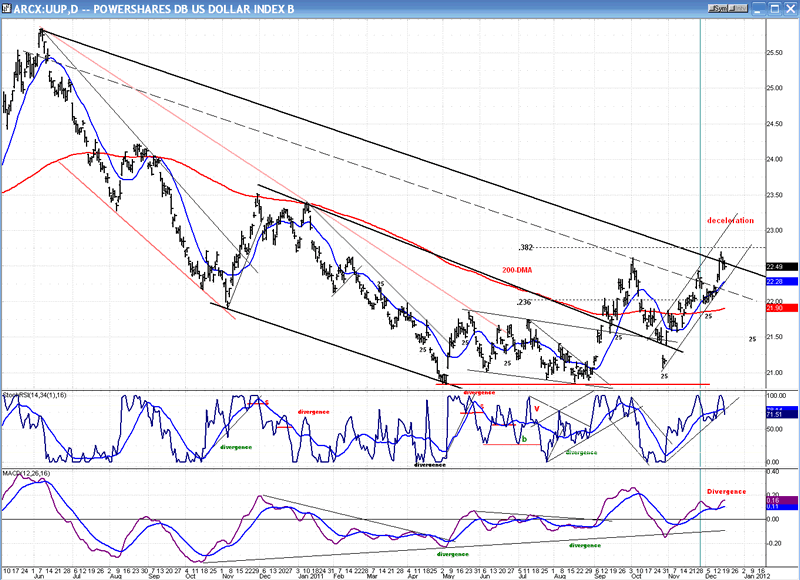Select the MACD(12,26,16) indicator label

28,473
